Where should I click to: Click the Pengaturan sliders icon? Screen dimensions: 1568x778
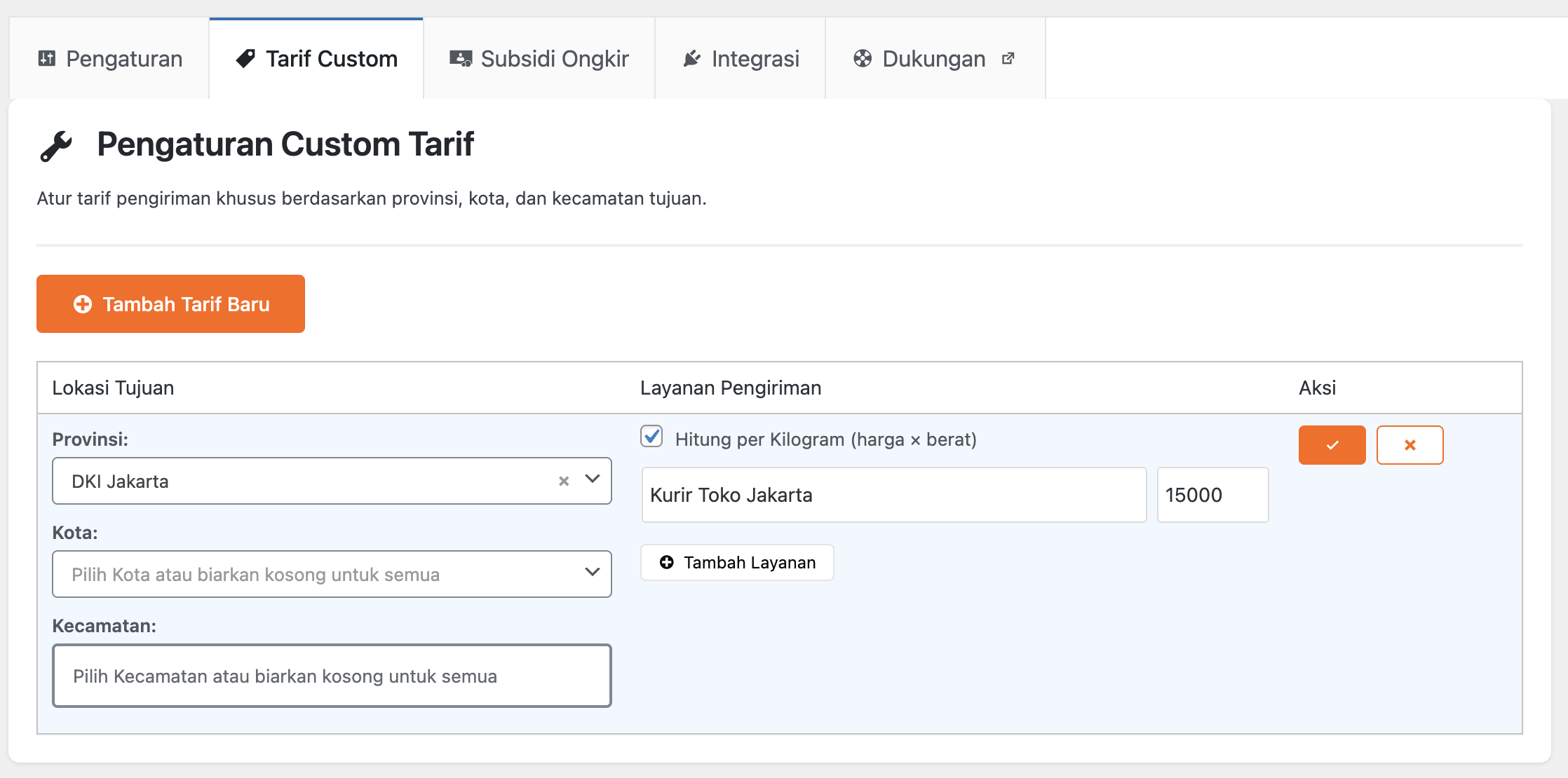coord(47,58)
